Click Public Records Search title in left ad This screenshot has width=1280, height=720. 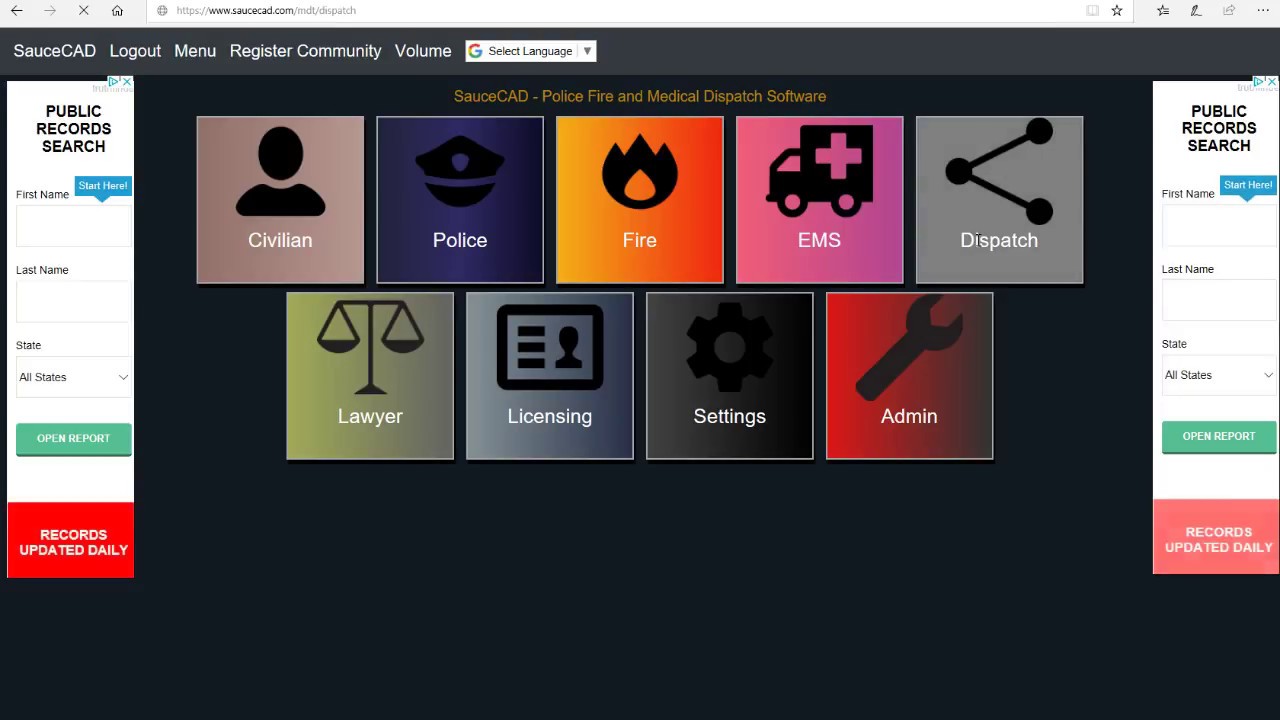[73, 129]
